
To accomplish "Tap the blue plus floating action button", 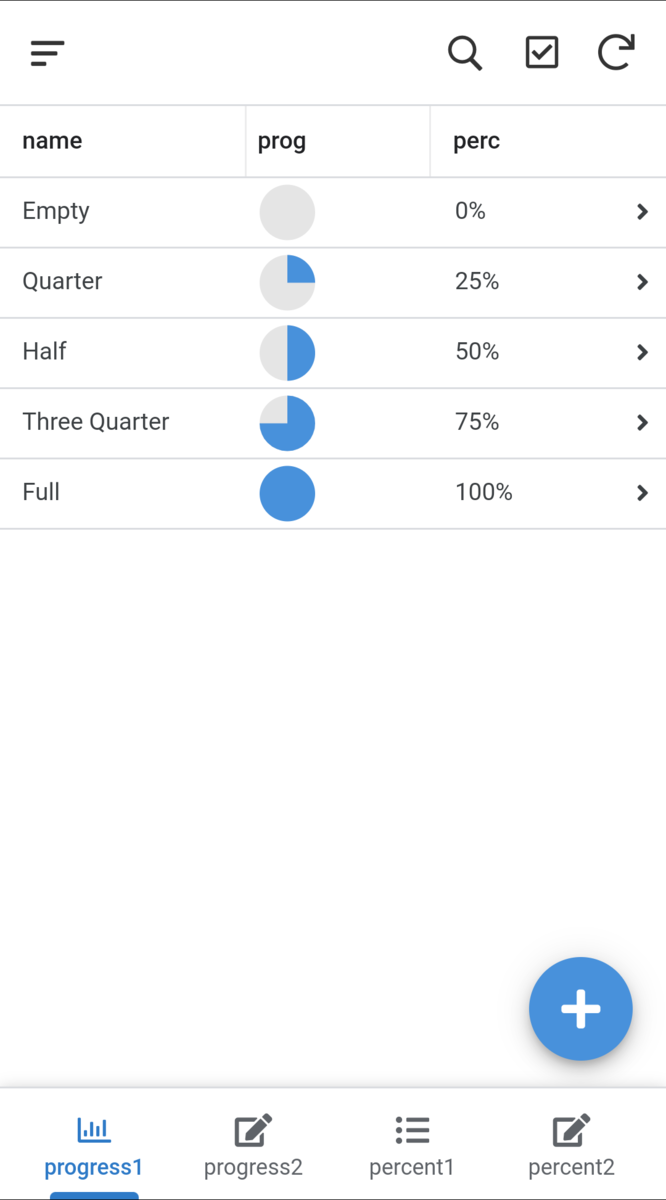I will point(580,1009).
